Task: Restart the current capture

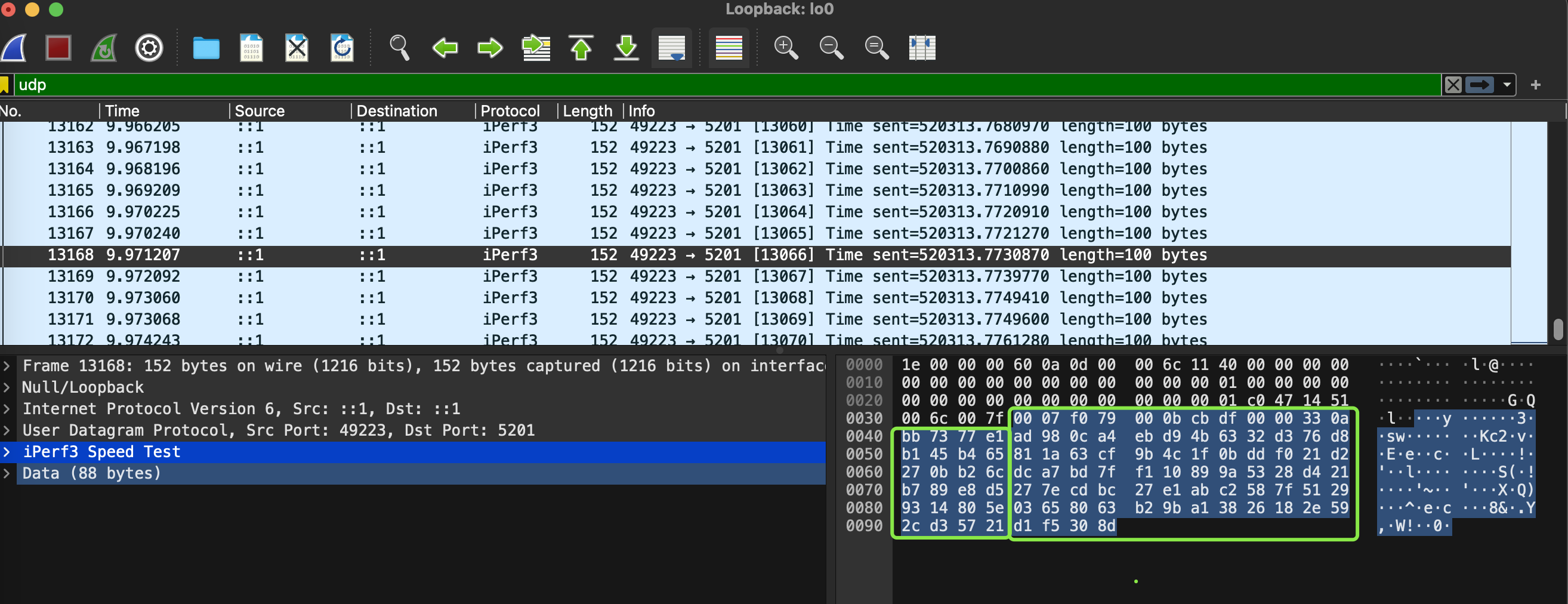Action: (x=104, y=48)
